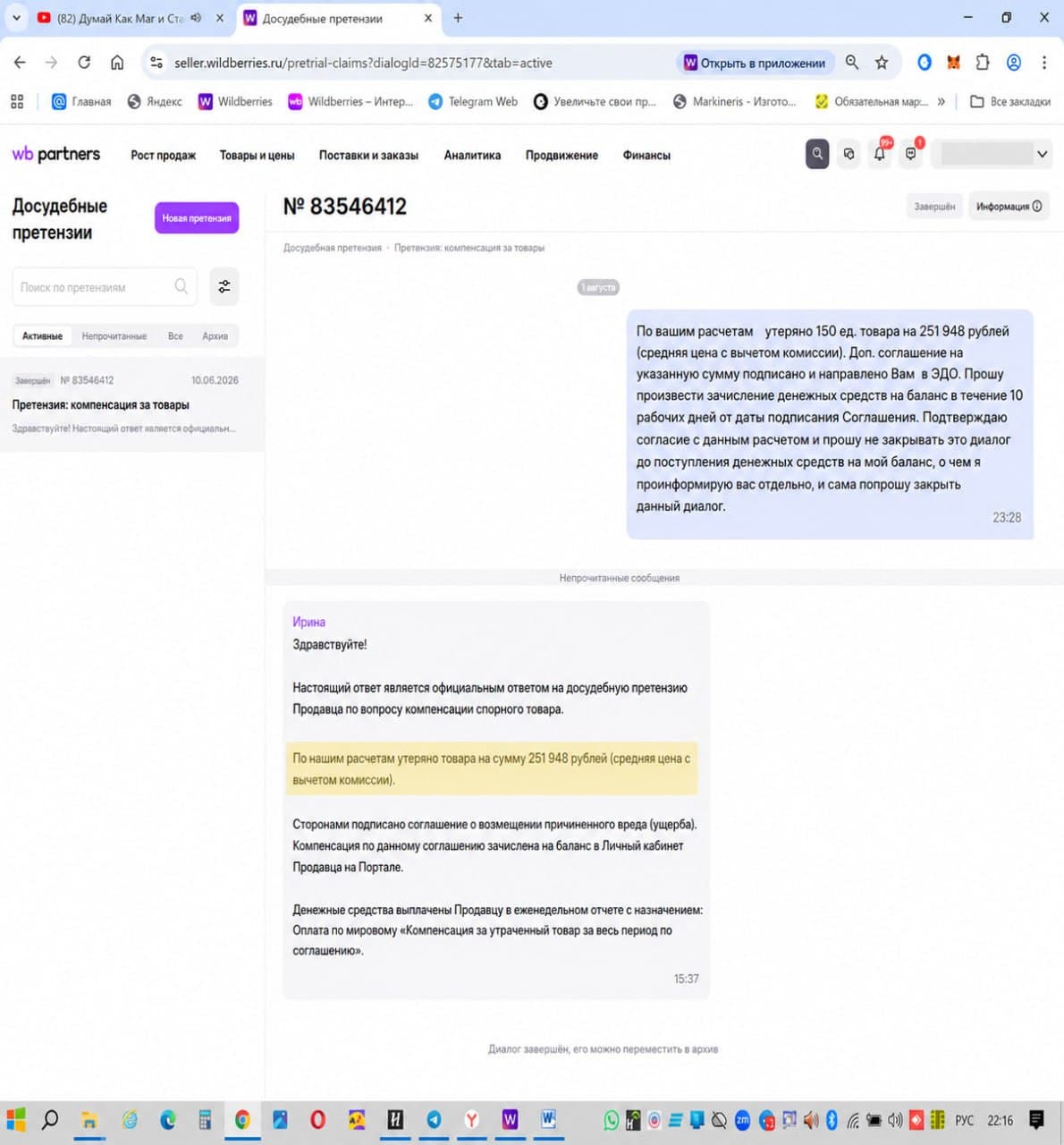Mute the YouTube tab audio icon

(196, 18)
